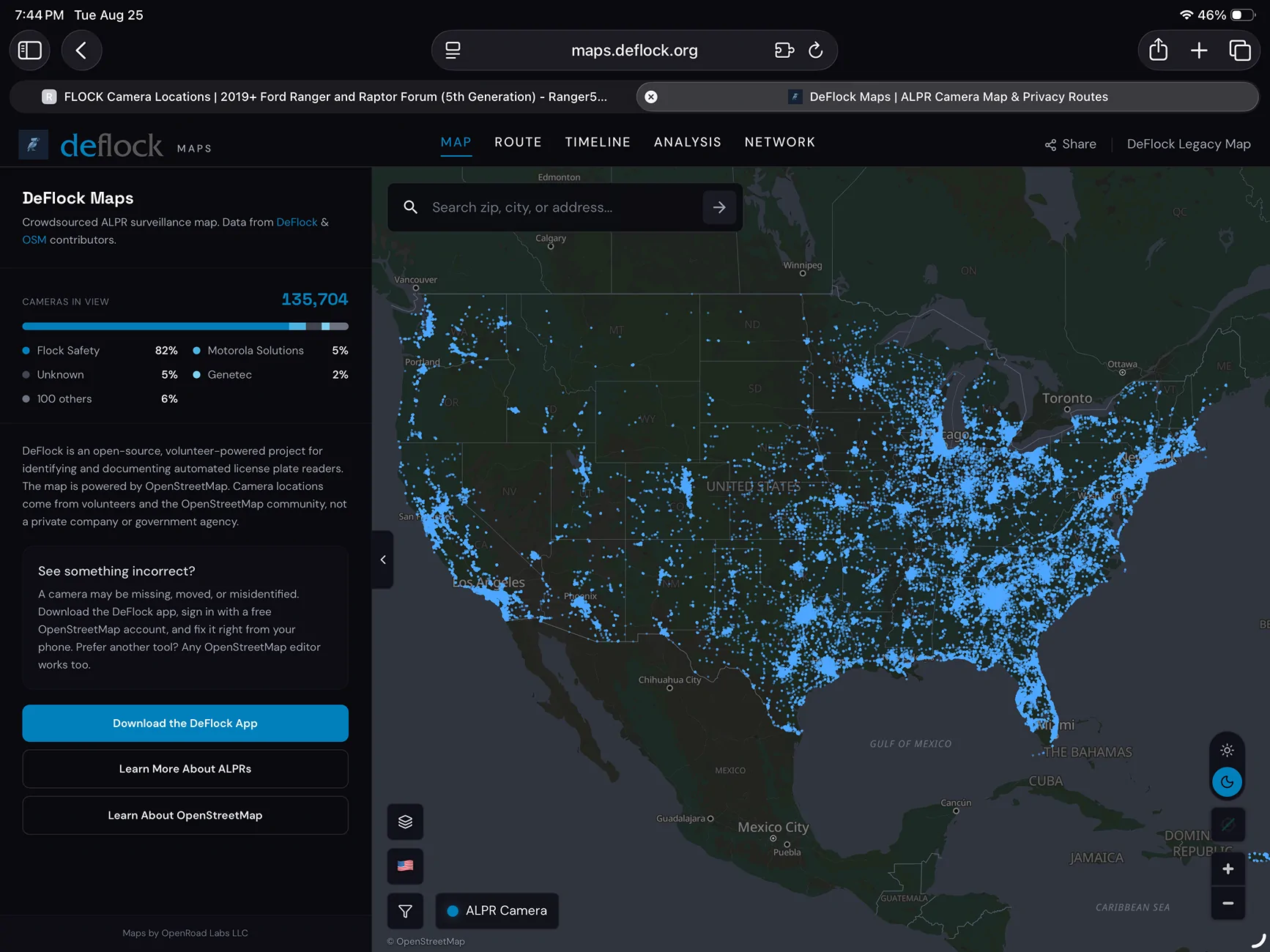The image size is (1270, 952).
Task: Open the ROUTE tab
Action: point(518,142)
